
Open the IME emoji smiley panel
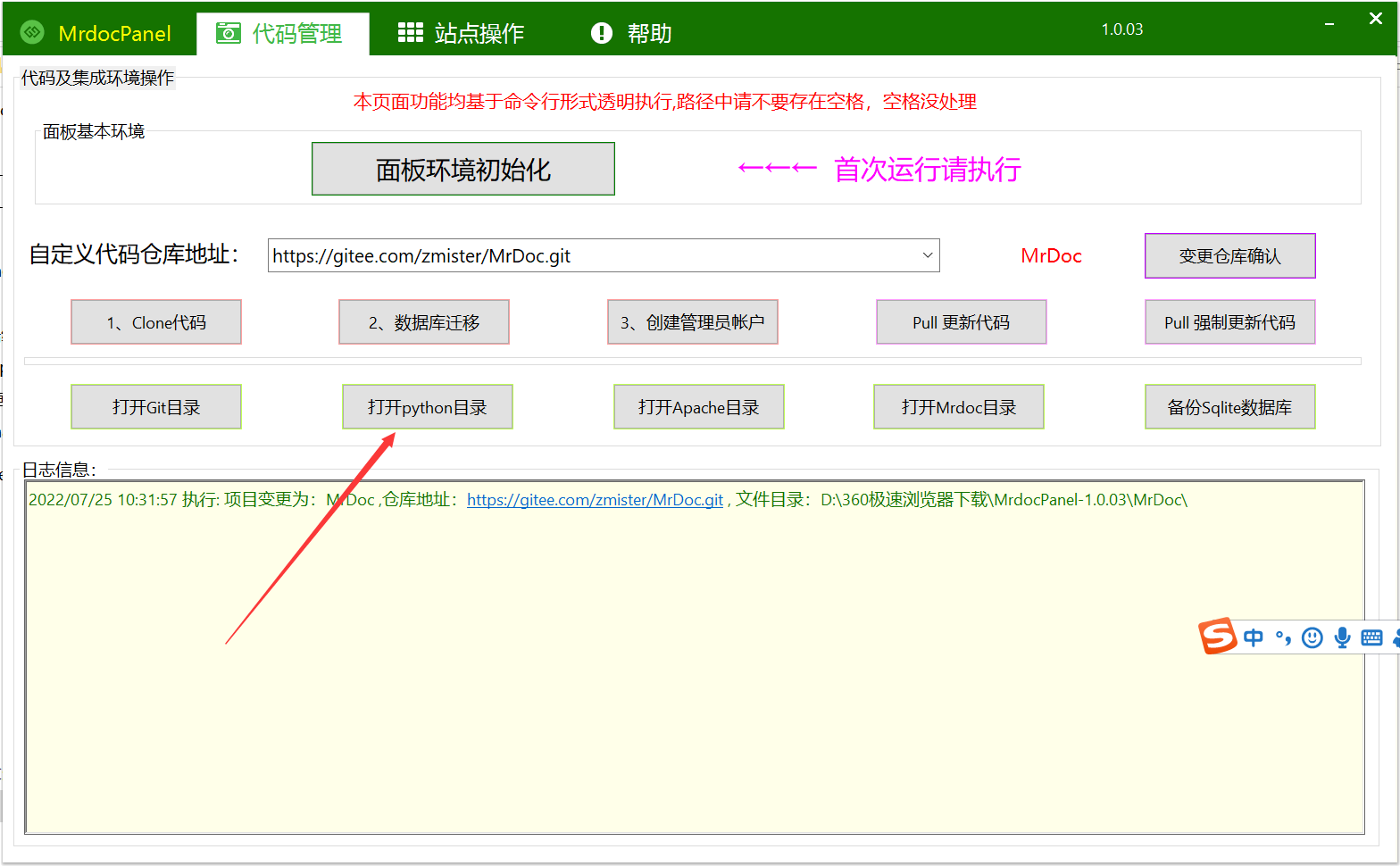pyautogui.click(x=1312, y=637)
